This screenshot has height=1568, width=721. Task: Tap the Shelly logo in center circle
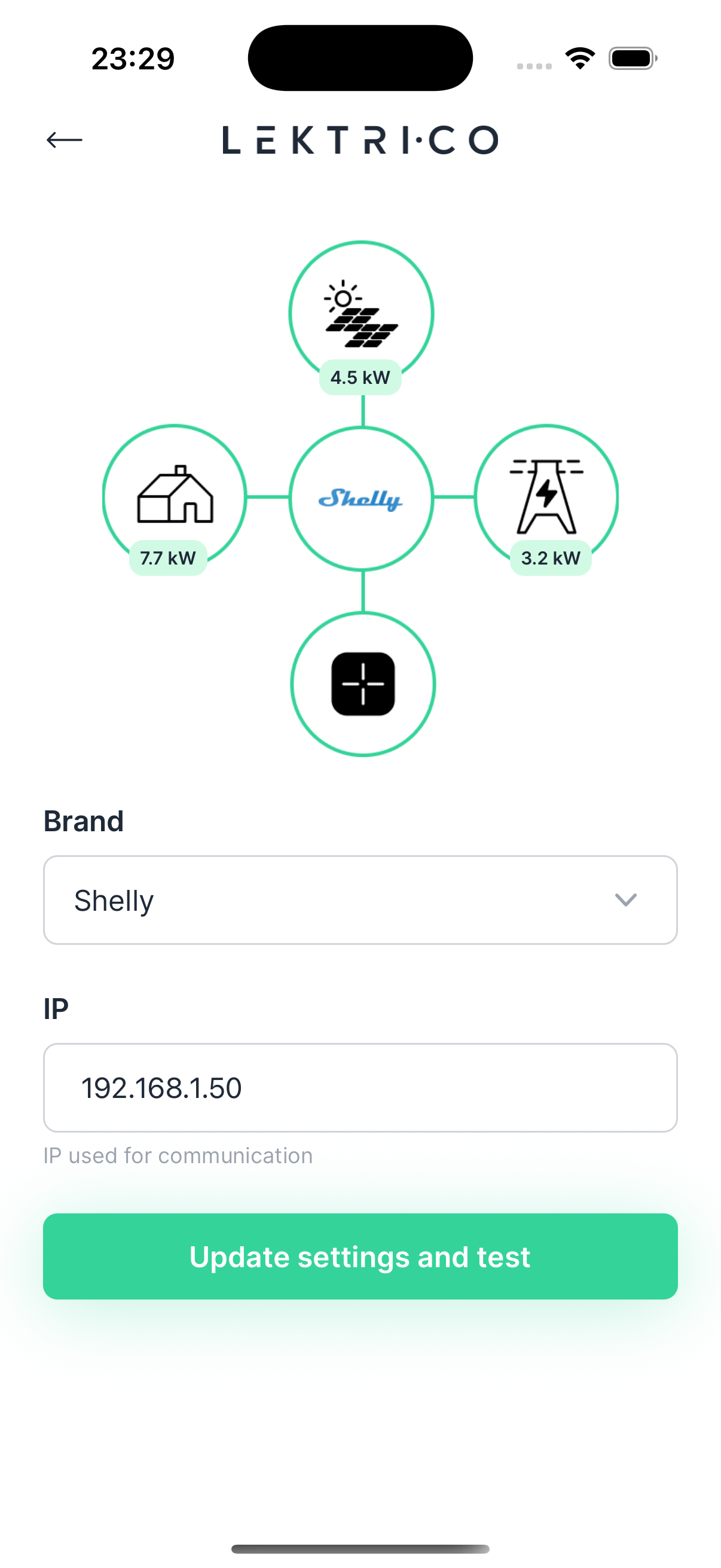coord(361,499)
